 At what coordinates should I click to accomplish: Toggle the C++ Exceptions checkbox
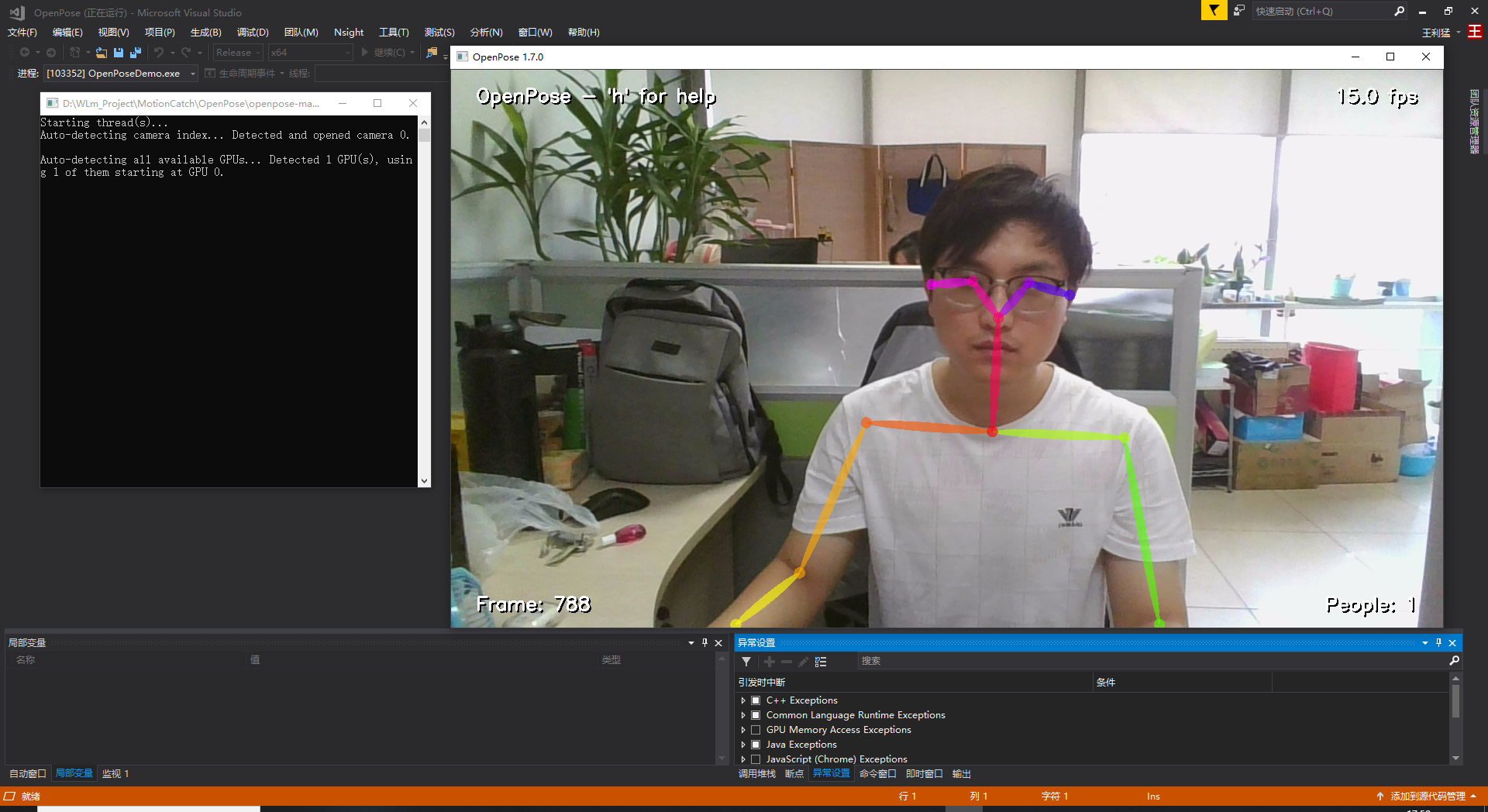tap(756, 700)
